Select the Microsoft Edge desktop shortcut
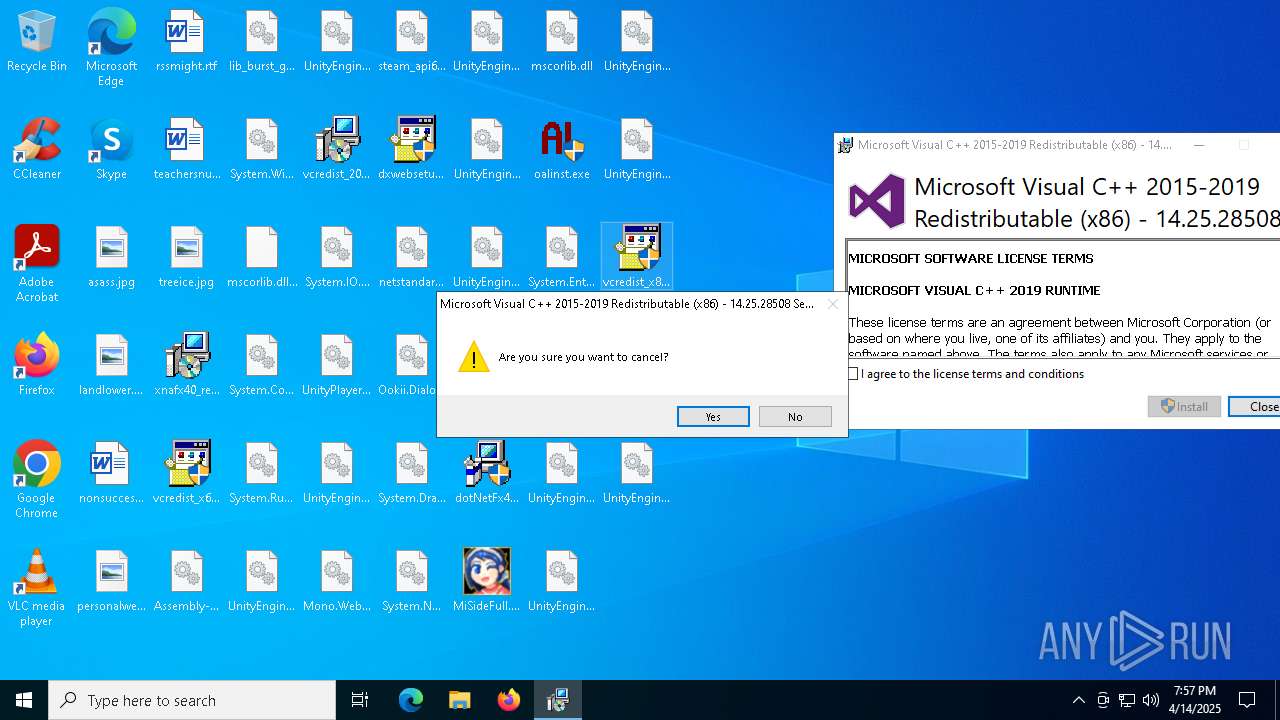The width and height of the screenshot is (1280, 720). (111, 47)
